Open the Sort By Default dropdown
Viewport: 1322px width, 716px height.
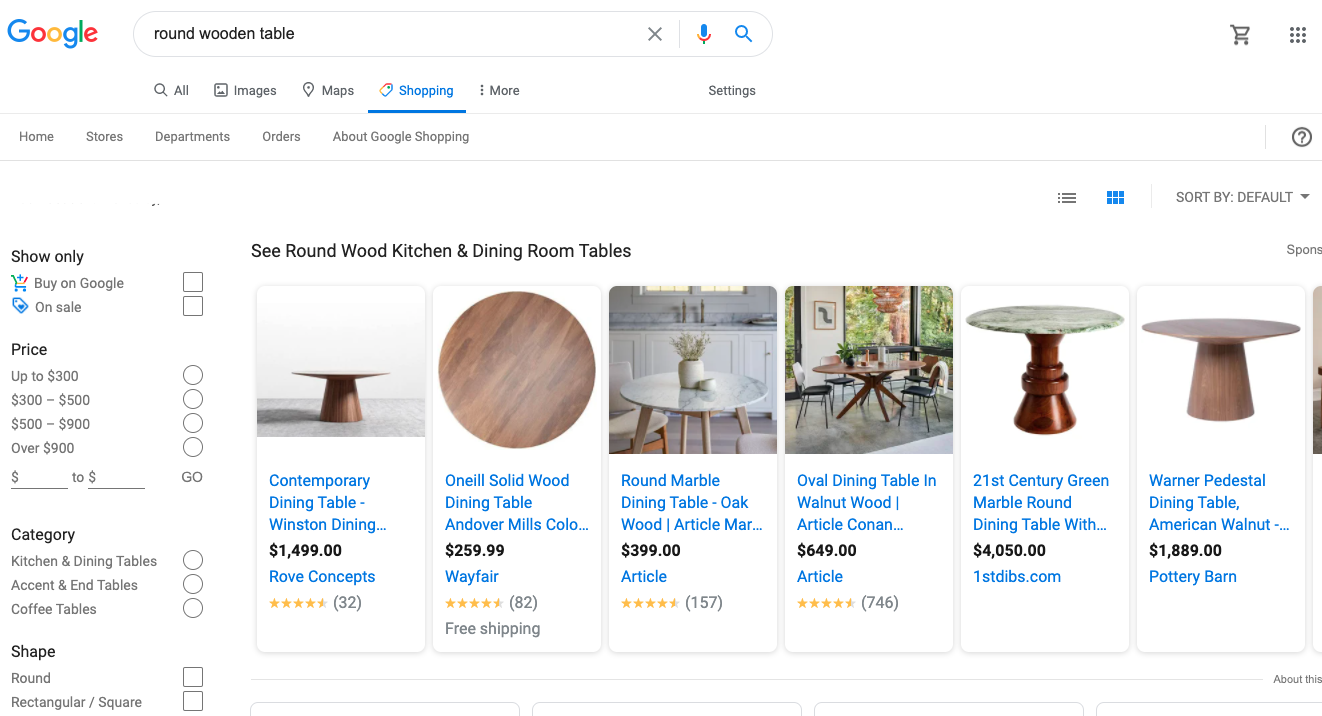click(1243, 197)
